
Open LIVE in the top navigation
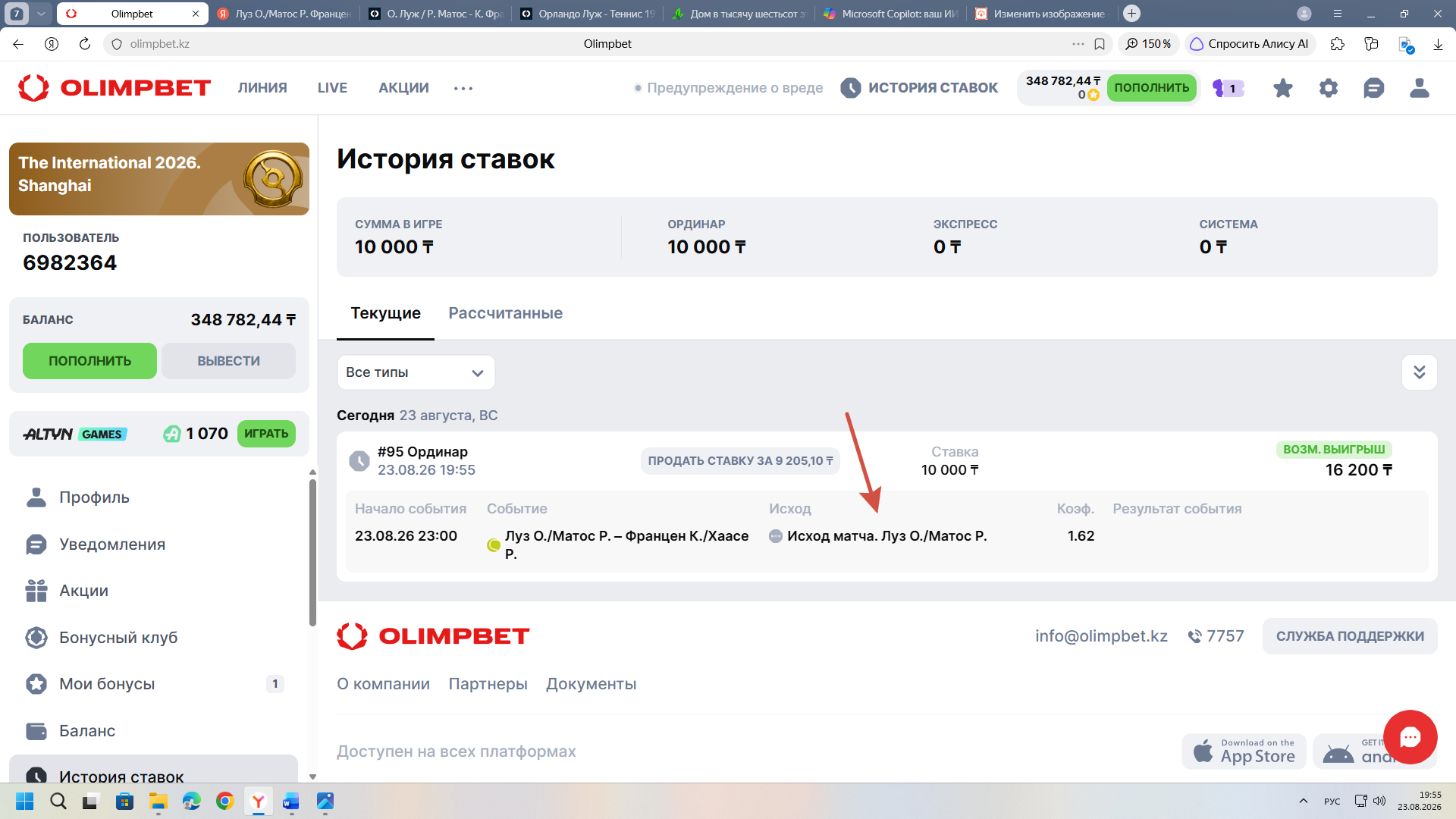point(332,88)
